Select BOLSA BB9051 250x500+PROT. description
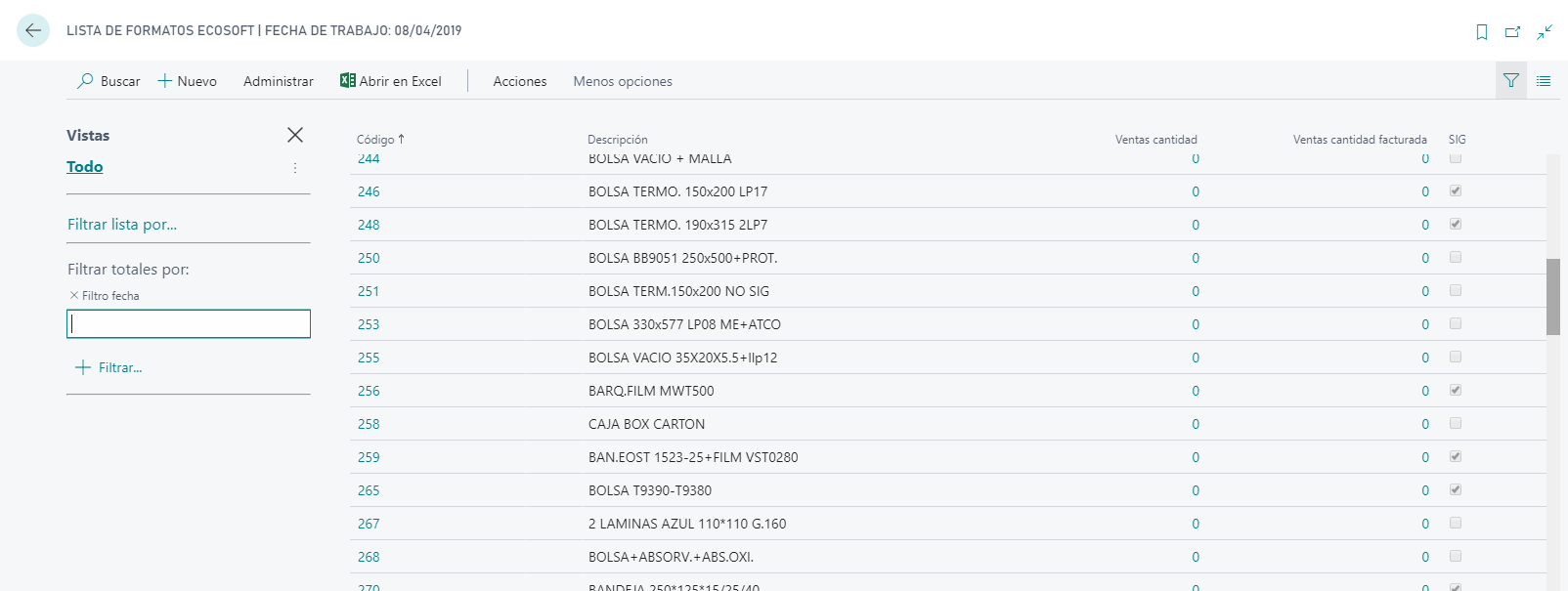The width and height of the screenshot is (1568, 591). point(682,258)
